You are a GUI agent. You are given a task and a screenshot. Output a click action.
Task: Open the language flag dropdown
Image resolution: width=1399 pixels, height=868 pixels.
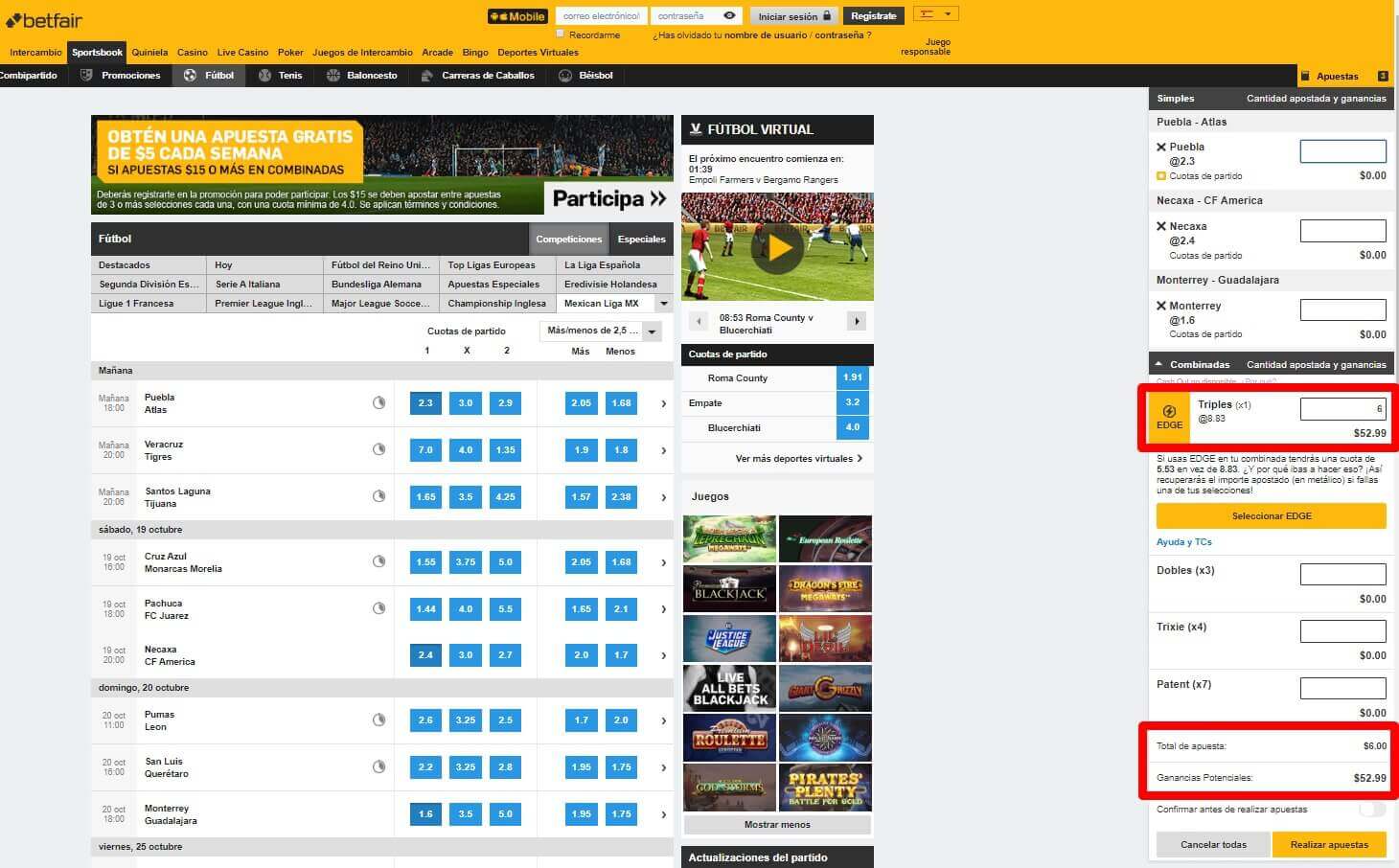pyautogui.click(x=935, y=14)
